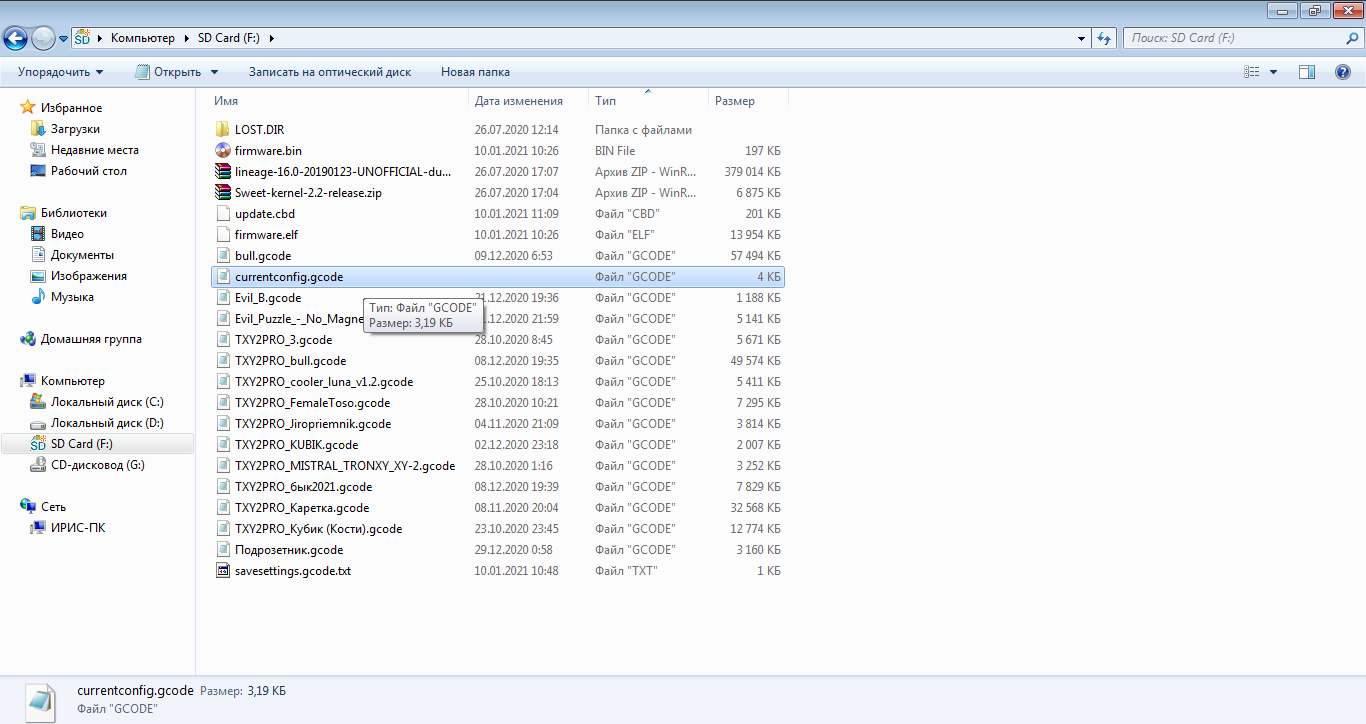The width and height of the screenshot is (1366, 724).
Task: Select the Evil_B.gcode file icon
Action: pyautogui.click(x=223, y=298)
